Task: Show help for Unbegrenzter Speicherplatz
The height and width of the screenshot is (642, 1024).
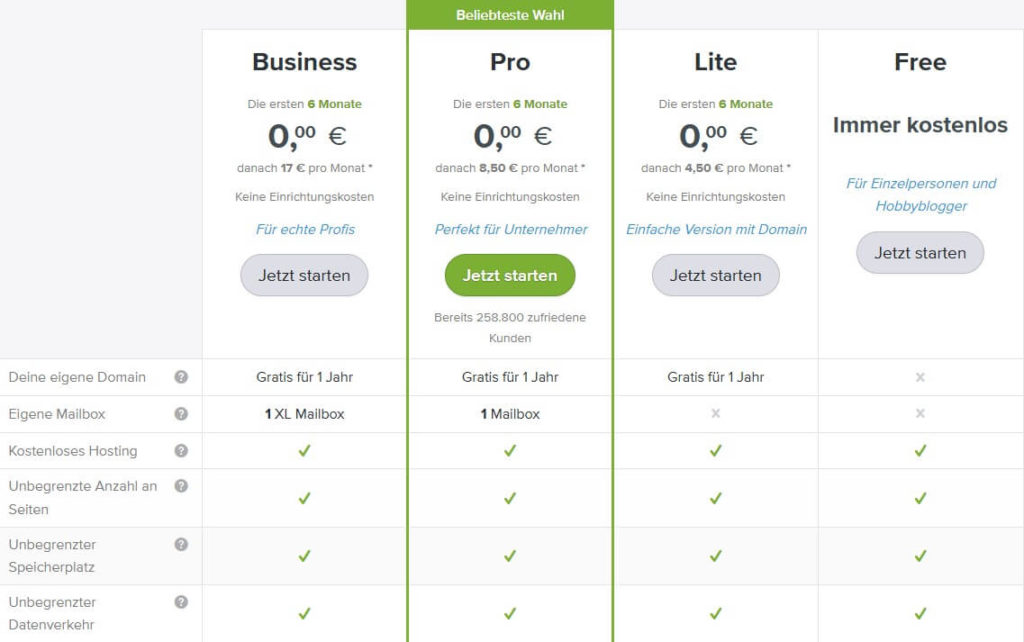Action: pos(181,545)
